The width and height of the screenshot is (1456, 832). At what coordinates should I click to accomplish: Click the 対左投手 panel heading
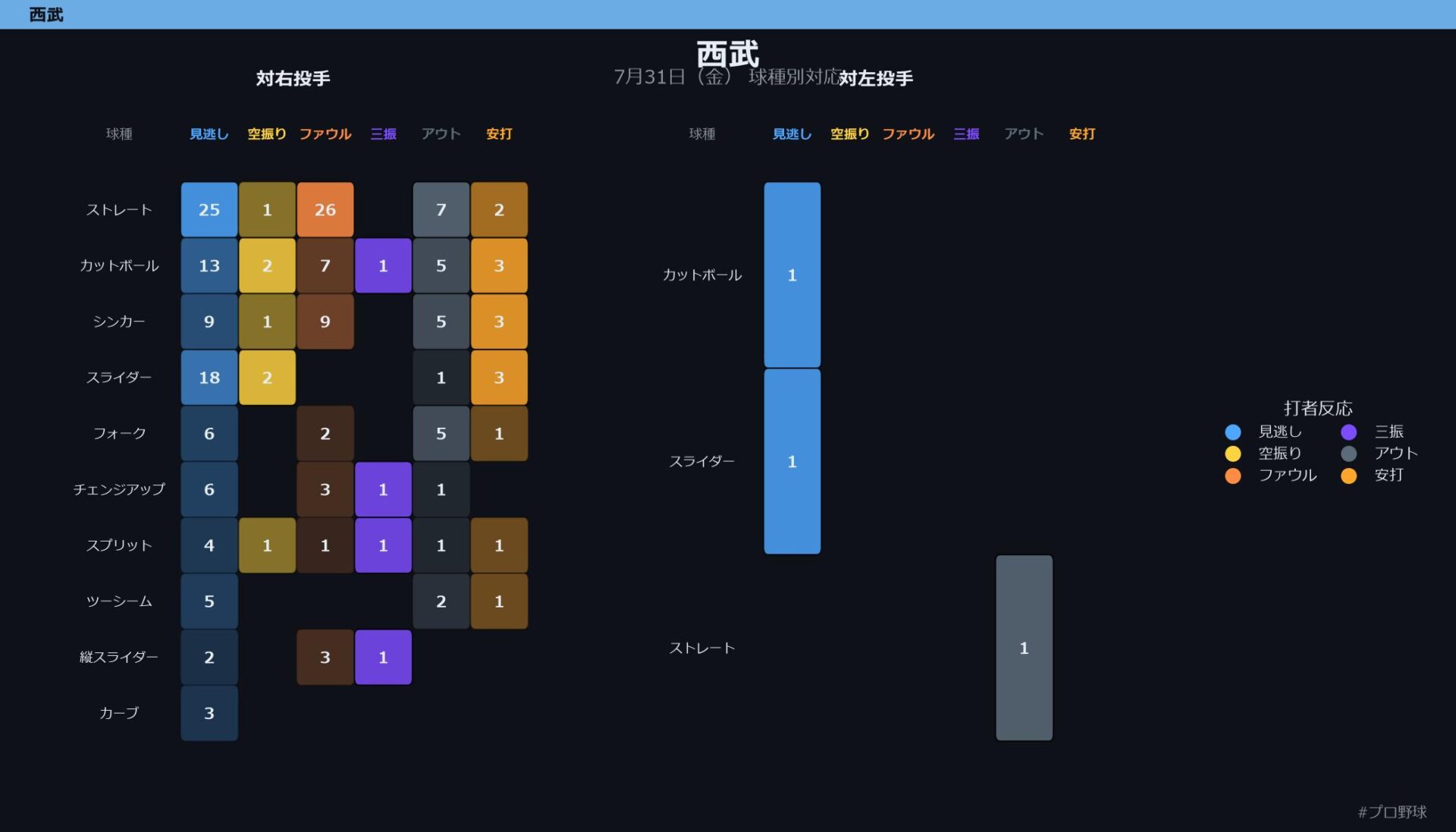[876, 78]
